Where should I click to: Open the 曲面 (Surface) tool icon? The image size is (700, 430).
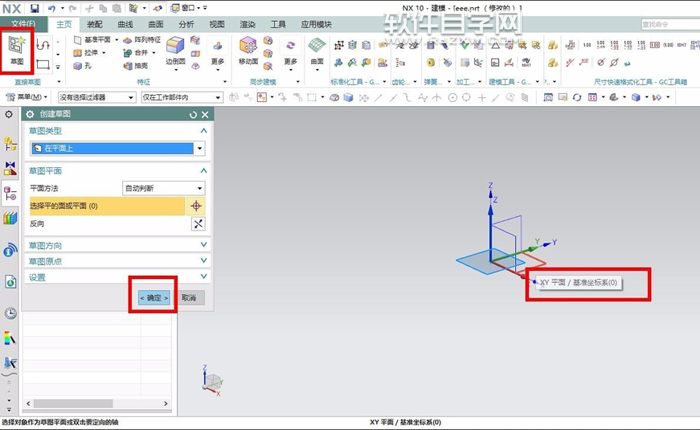pos(316,47)
